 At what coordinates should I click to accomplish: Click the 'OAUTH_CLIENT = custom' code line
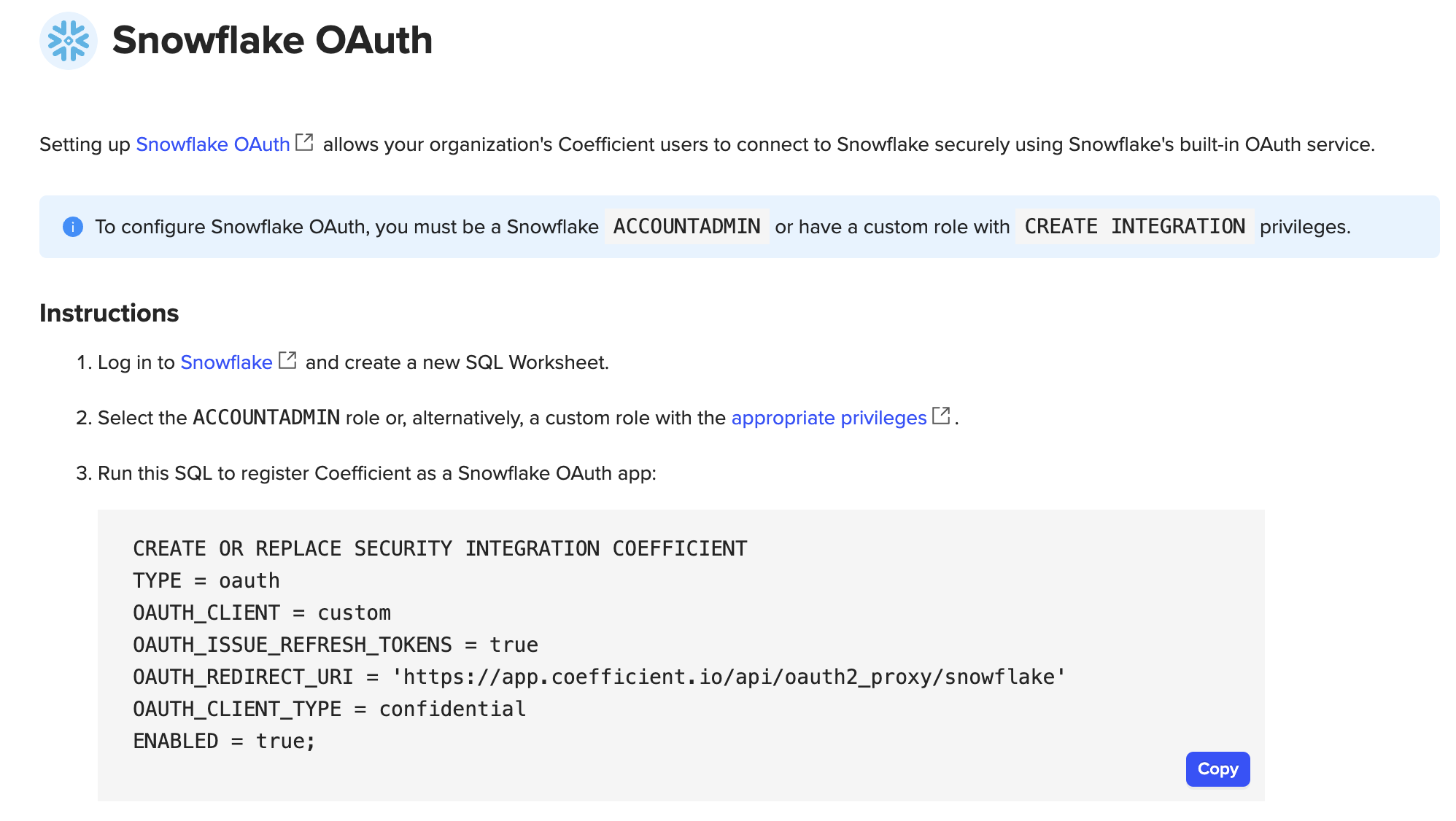[x=262, y=612]
